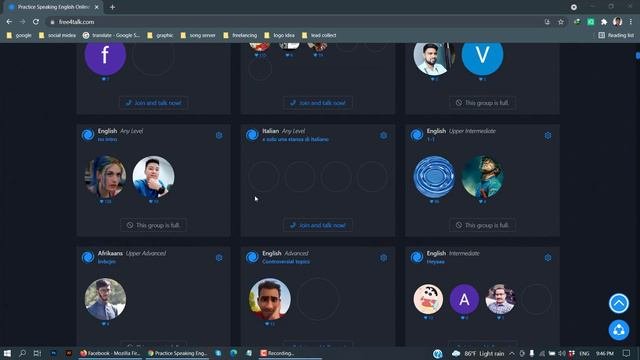Bookmark this page with the star icon
Image resolution: width=640 pixels, height=360 pixels.
coord(561,22)
